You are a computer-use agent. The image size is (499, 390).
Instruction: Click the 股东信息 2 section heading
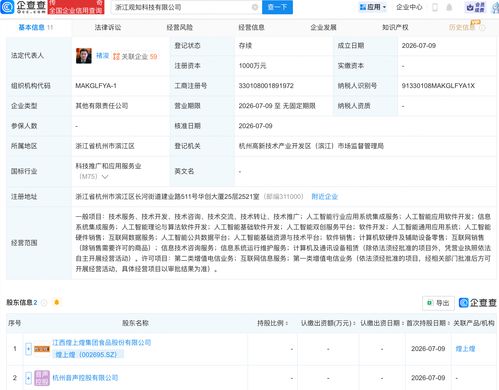(22, 303)
